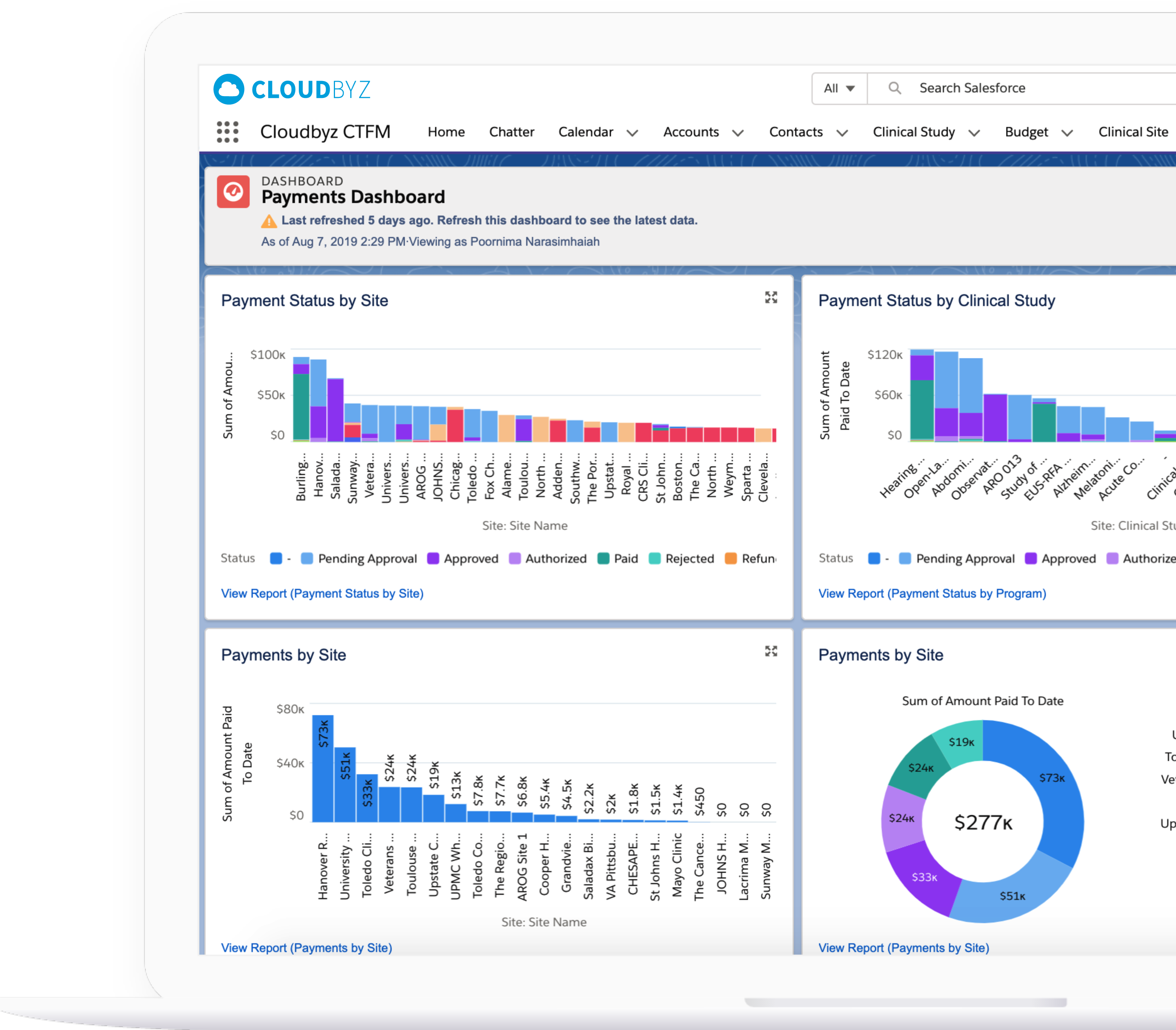1176x1030 pixels.
Task: Select Pending Approval legend swatch in Site chart
Action: coord(307,559)
